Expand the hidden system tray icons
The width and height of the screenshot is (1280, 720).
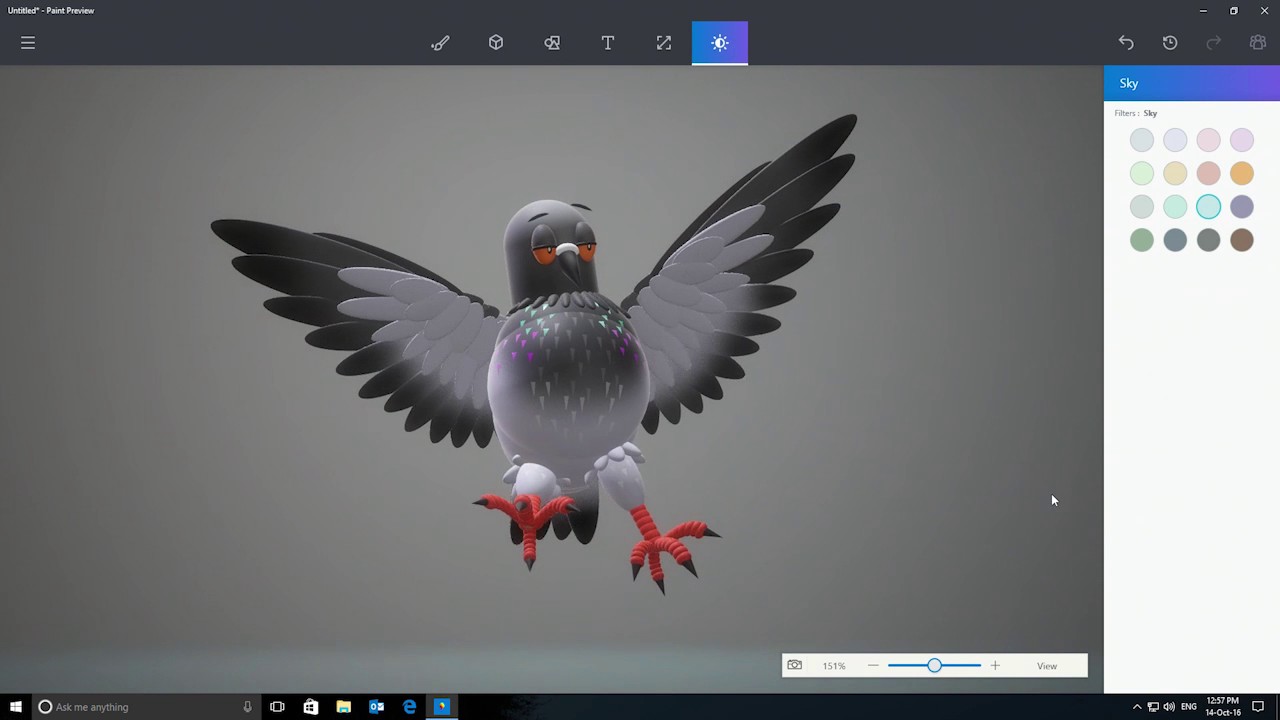click(x=1136, y=707)
